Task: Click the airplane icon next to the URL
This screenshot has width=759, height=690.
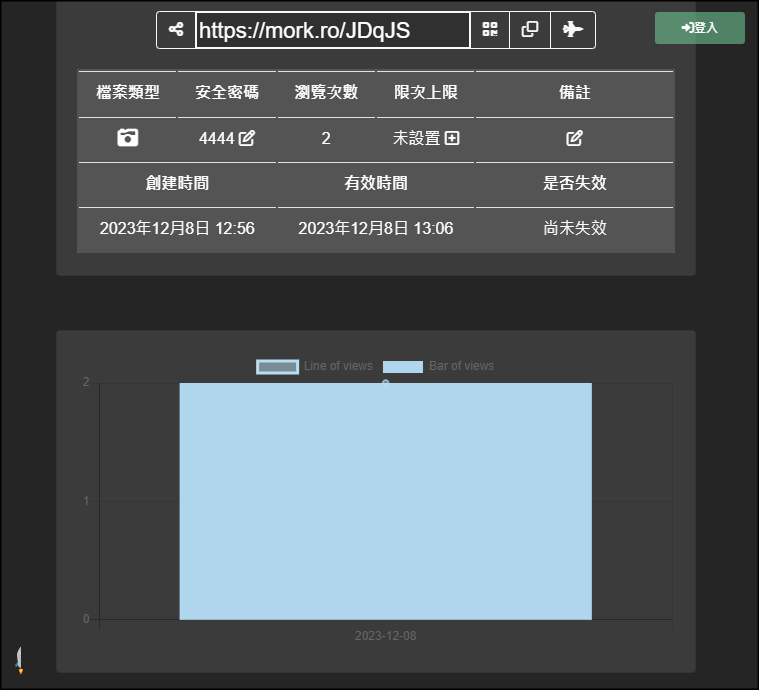Action: tap(573, 30)
